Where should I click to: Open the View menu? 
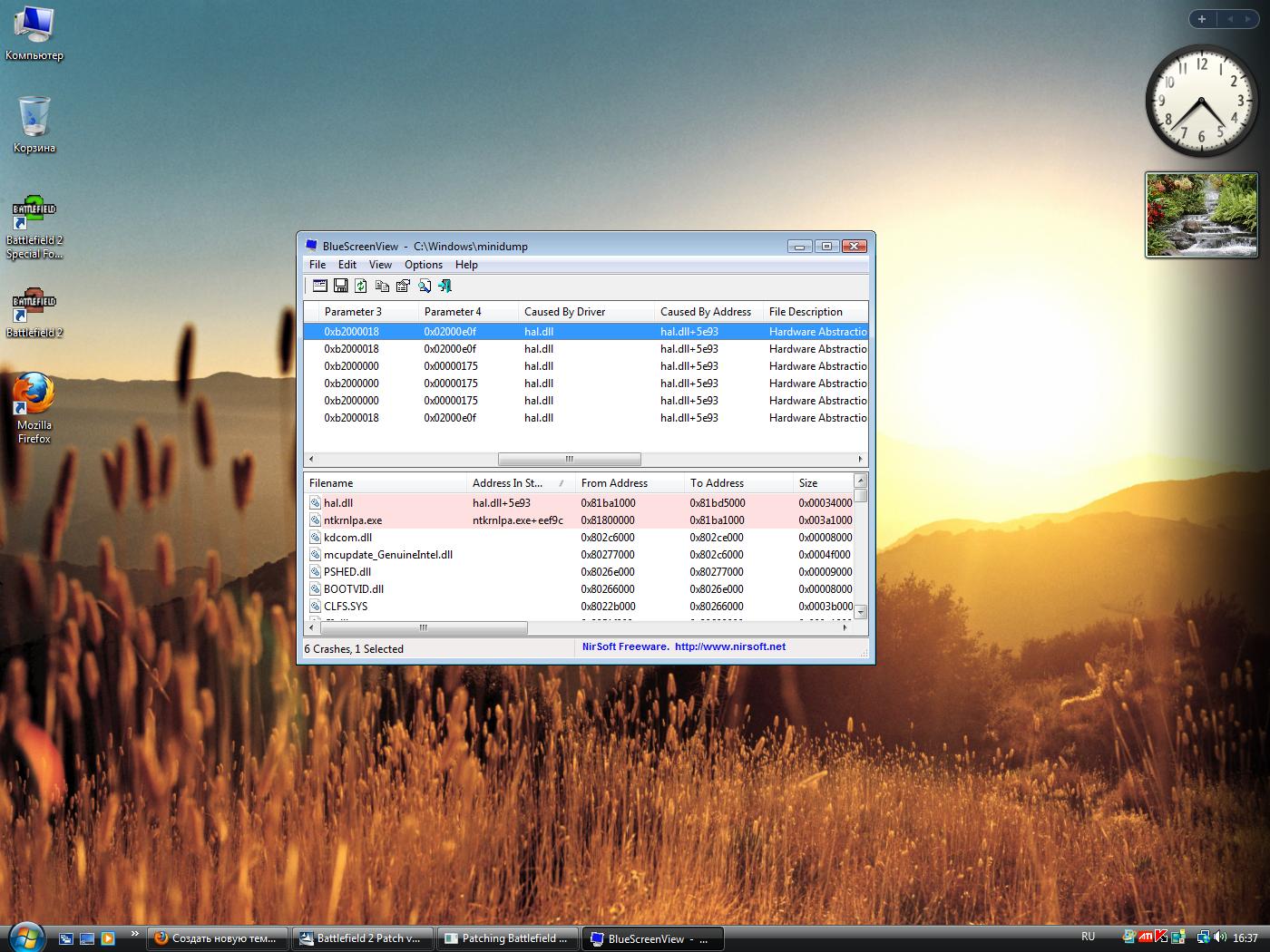380,265
